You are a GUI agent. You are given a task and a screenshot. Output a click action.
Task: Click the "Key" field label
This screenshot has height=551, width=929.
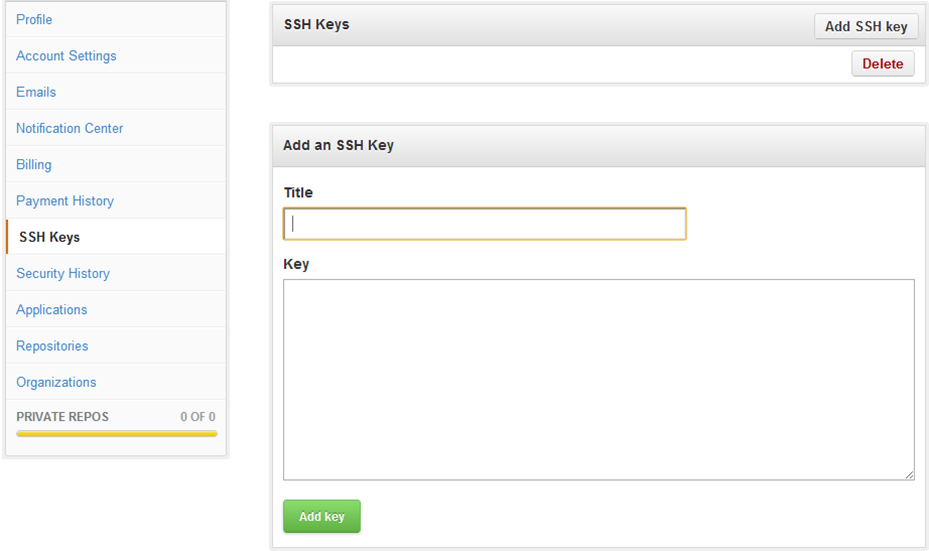click(296, 264)
